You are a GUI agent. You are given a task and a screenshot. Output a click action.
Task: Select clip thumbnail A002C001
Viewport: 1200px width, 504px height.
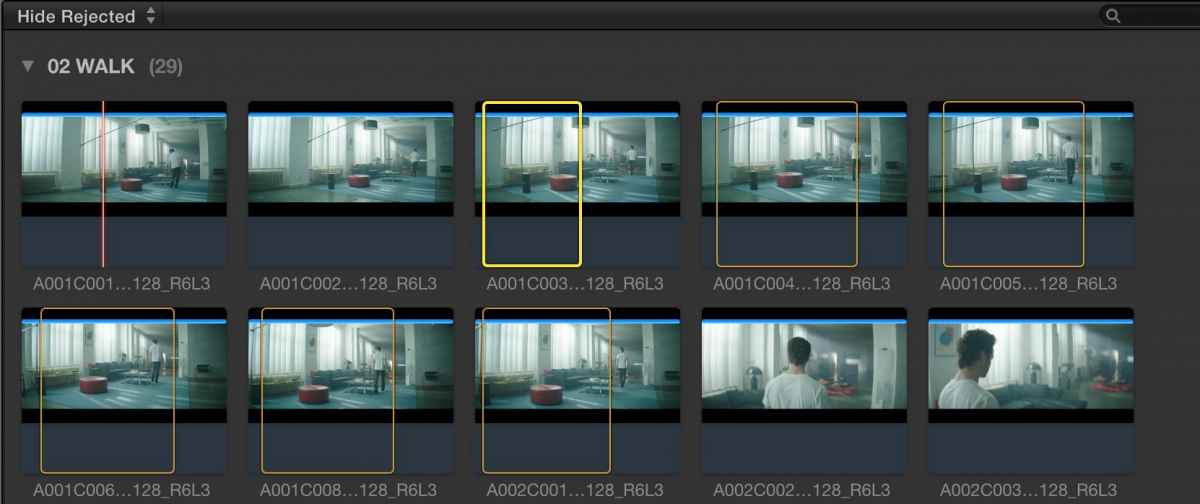point(577,390)
